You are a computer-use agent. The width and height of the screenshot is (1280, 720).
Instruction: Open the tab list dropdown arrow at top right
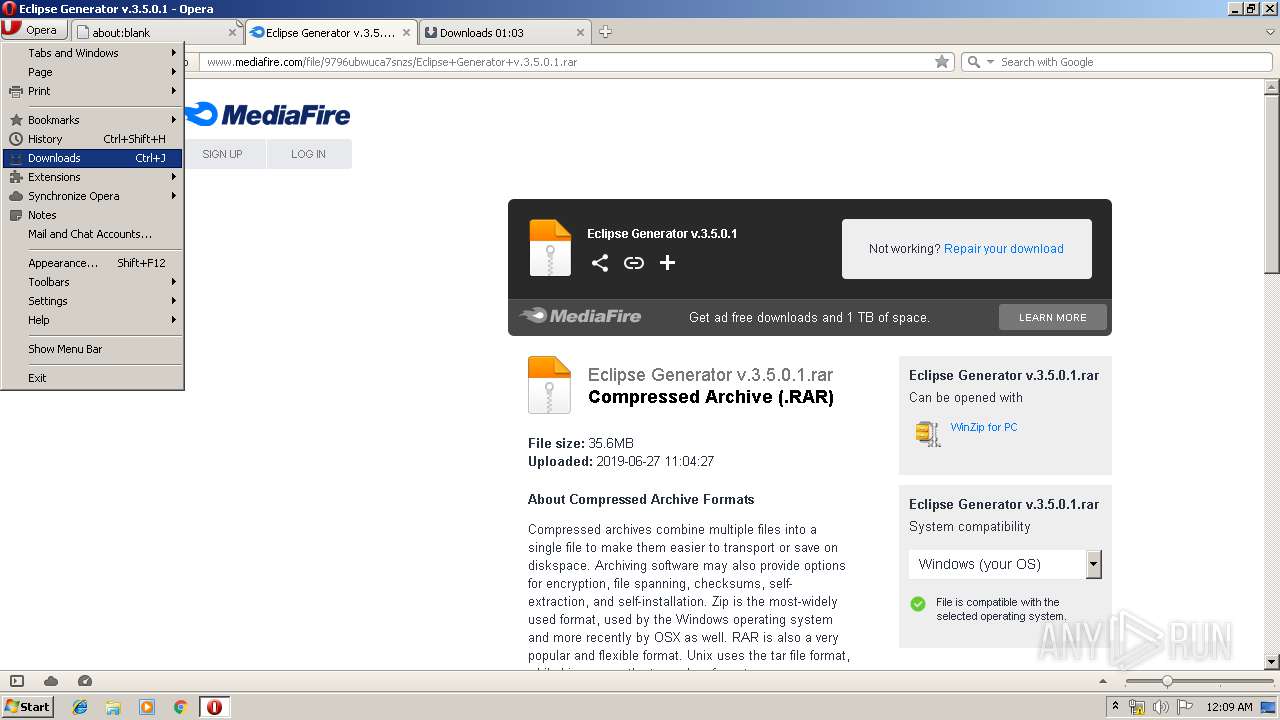(x=1270, y=32)
